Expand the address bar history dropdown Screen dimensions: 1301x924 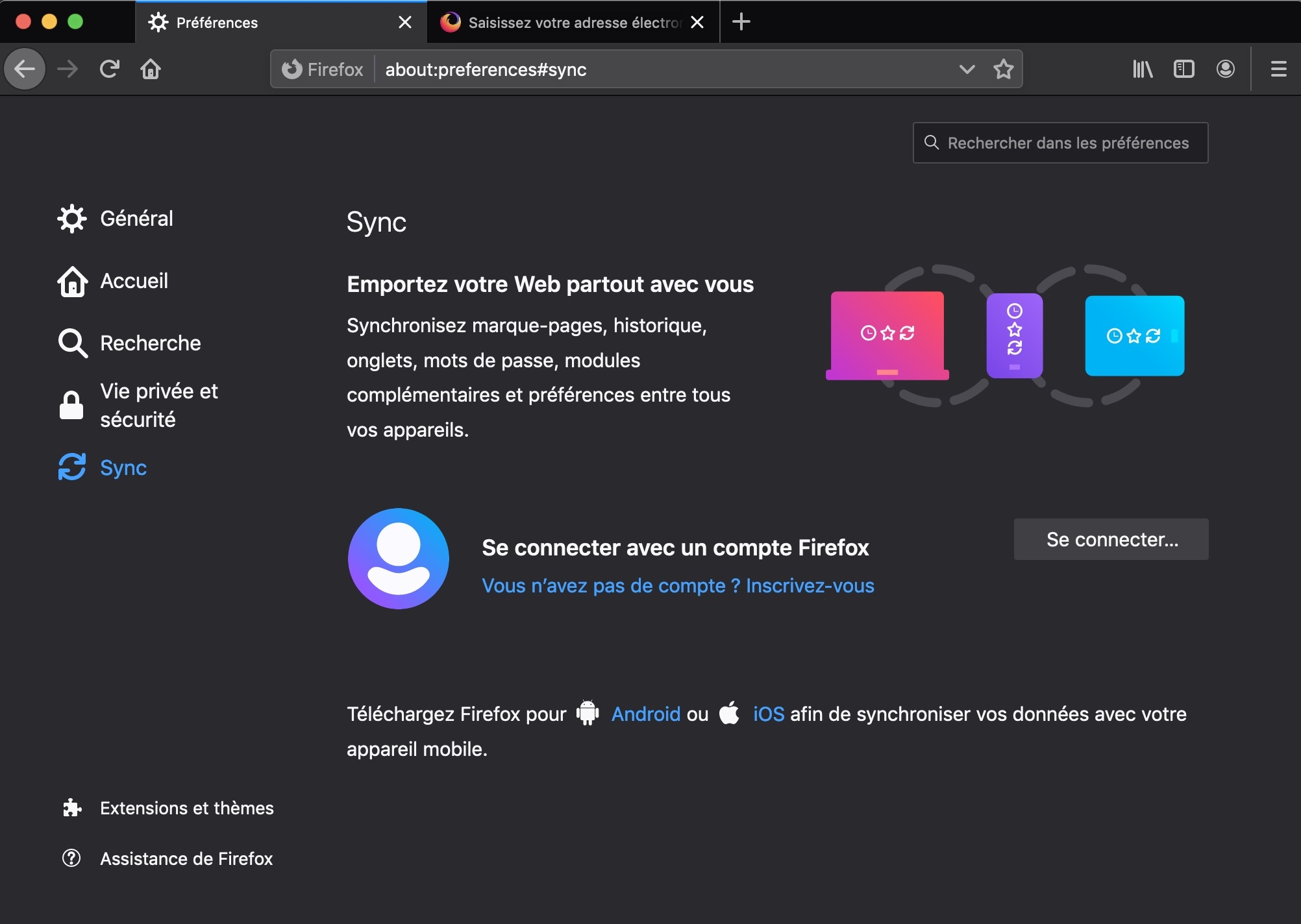(x=967, y=69)
